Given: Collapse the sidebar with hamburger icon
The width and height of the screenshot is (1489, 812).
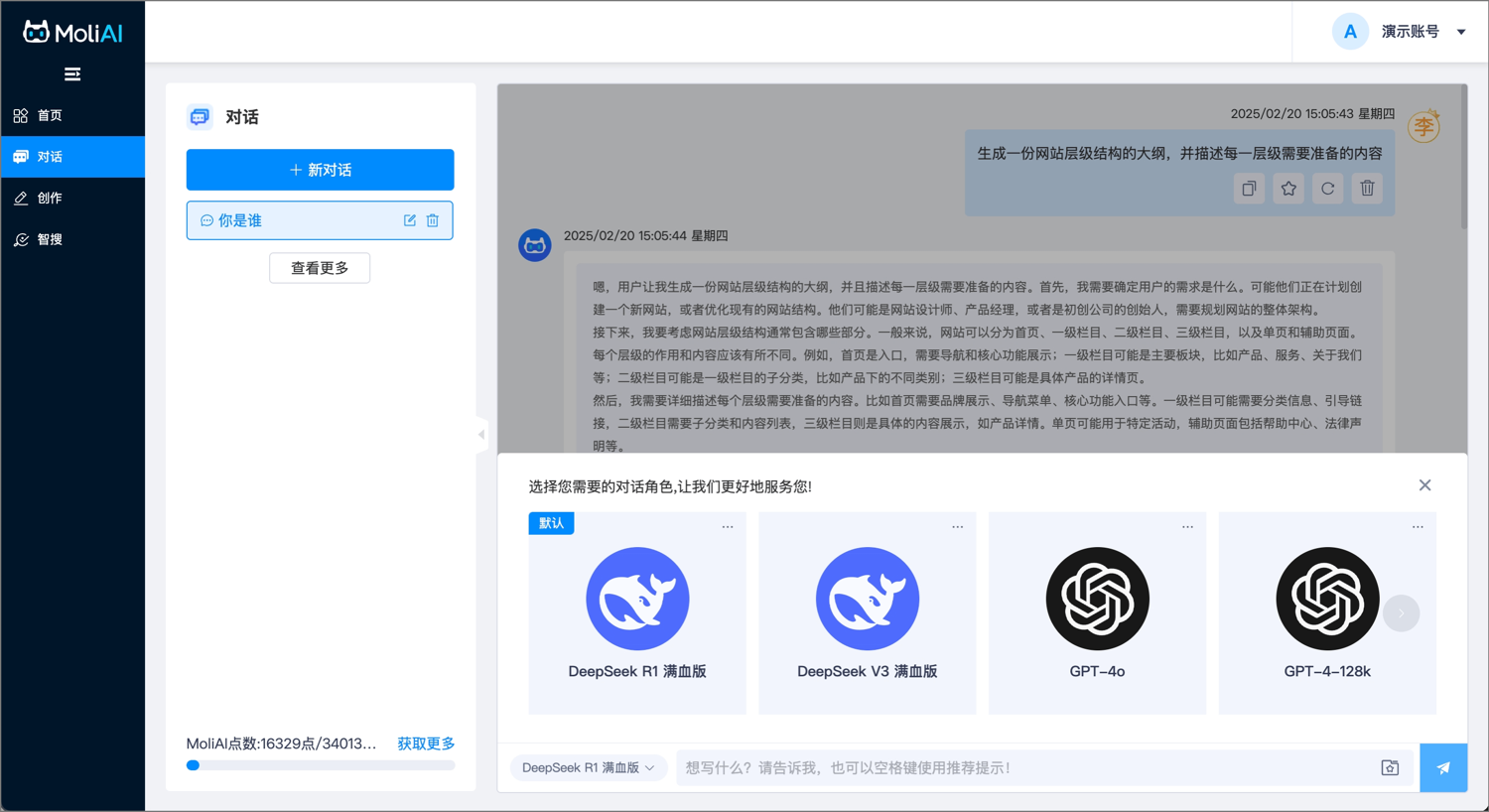Looking at the screenshot, I should [72, 74].
